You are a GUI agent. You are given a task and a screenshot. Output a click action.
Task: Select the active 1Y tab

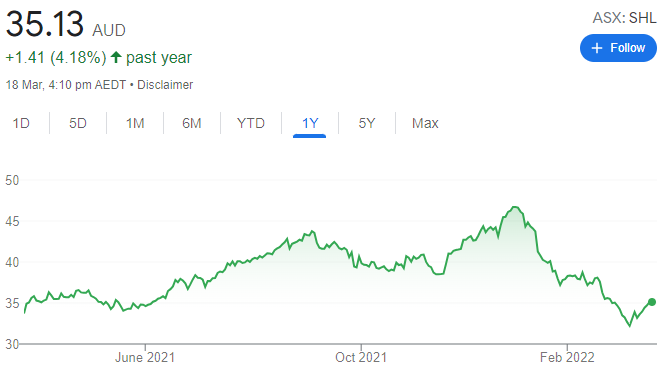[x=310, y=123]
